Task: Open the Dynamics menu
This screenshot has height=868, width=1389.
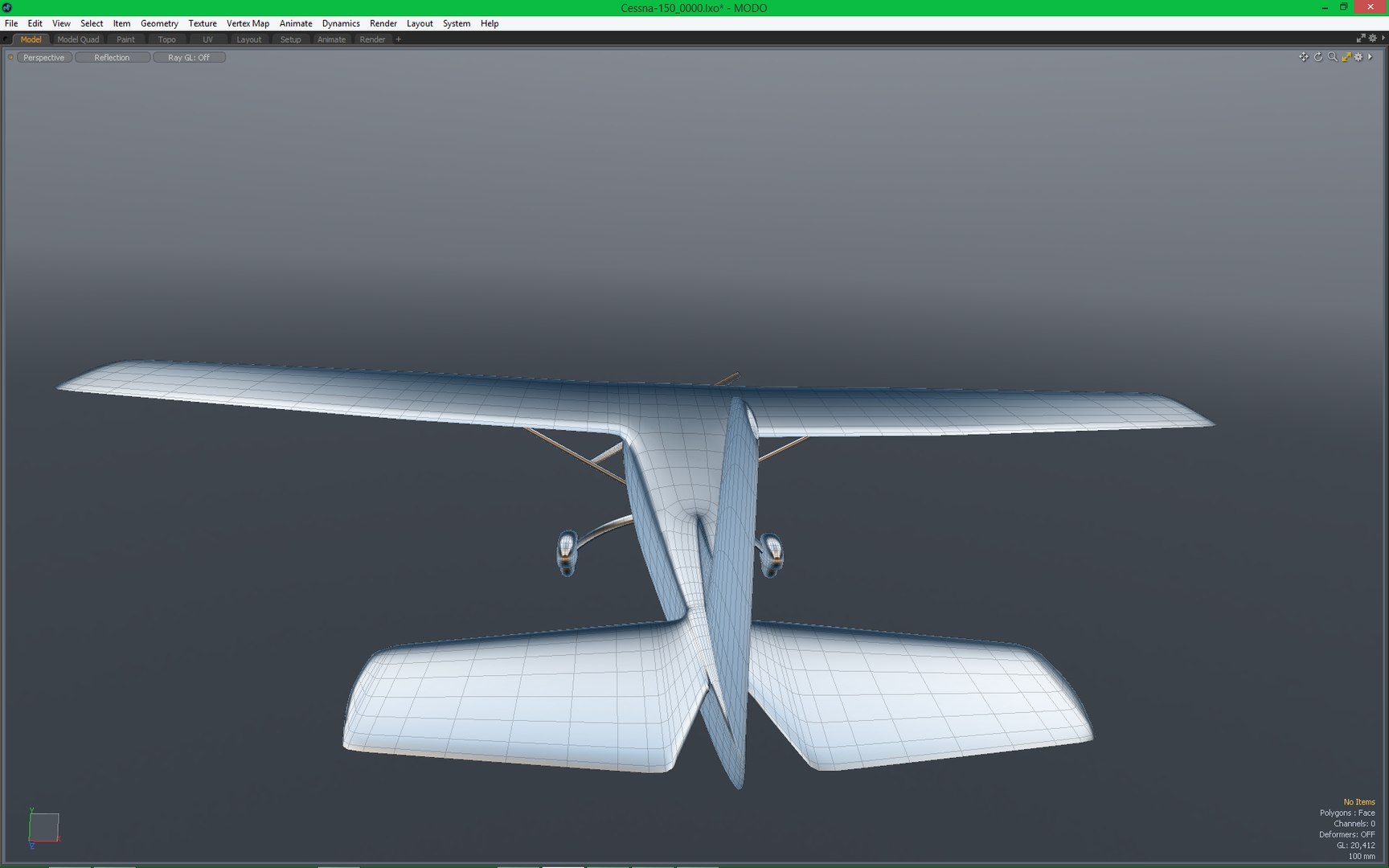Action: (x=341, y=23)
